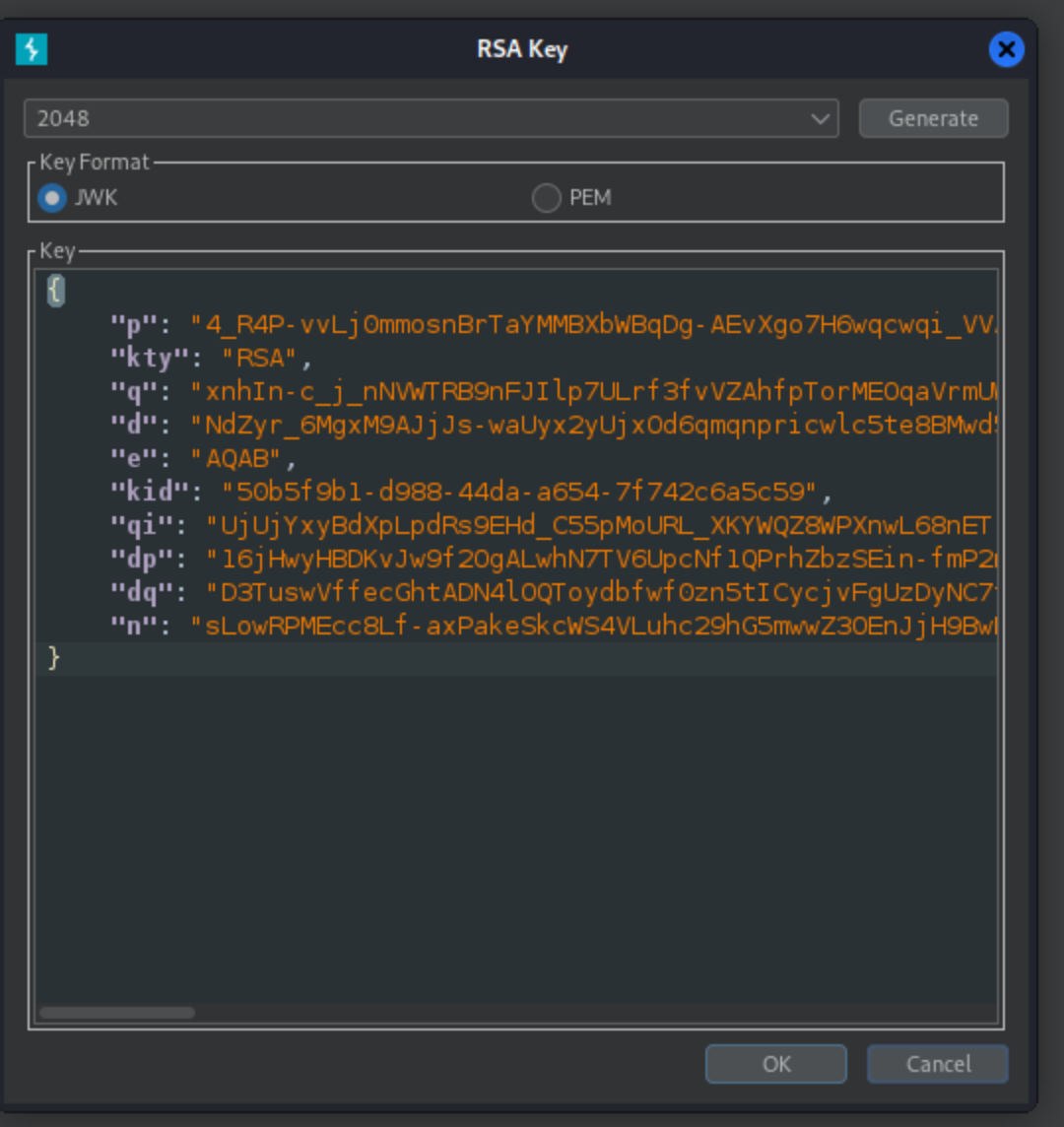This screenshot has height=1127, width=1064.
Task: Click the "d" private exponent value
Action: click(x=591, y=425)
